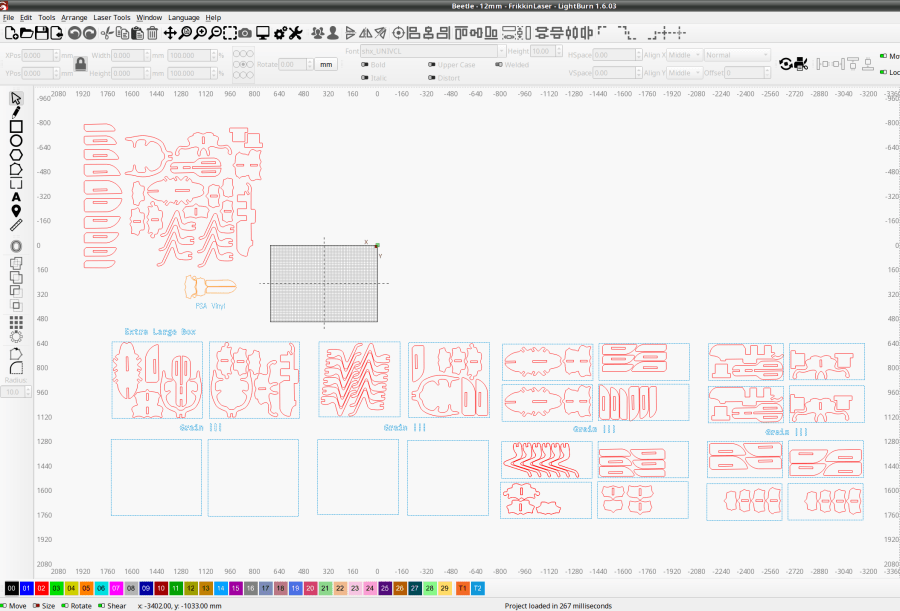Select the Rectangle tool
The height and width of the screenshot is (611, 900).
click(14, 126)
